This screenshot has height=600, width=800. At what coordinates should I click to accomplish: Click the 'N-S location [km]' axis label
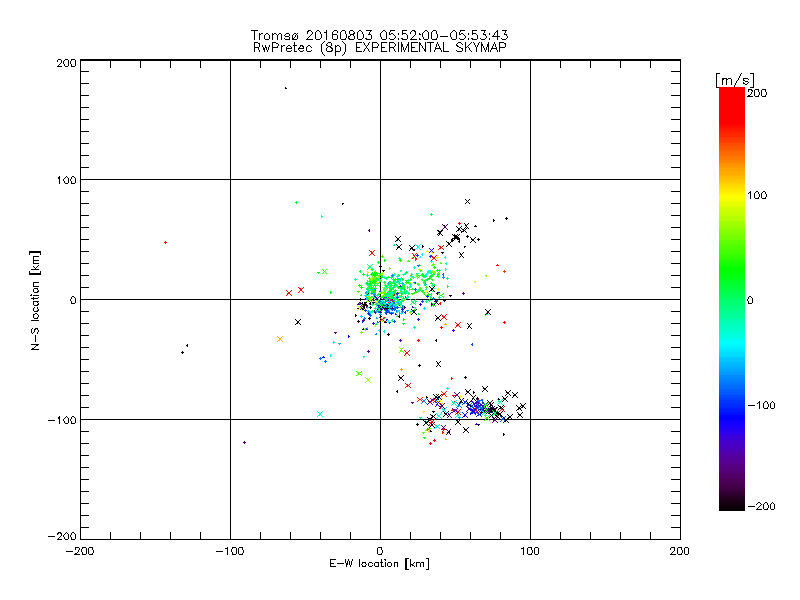pos(35,301)
